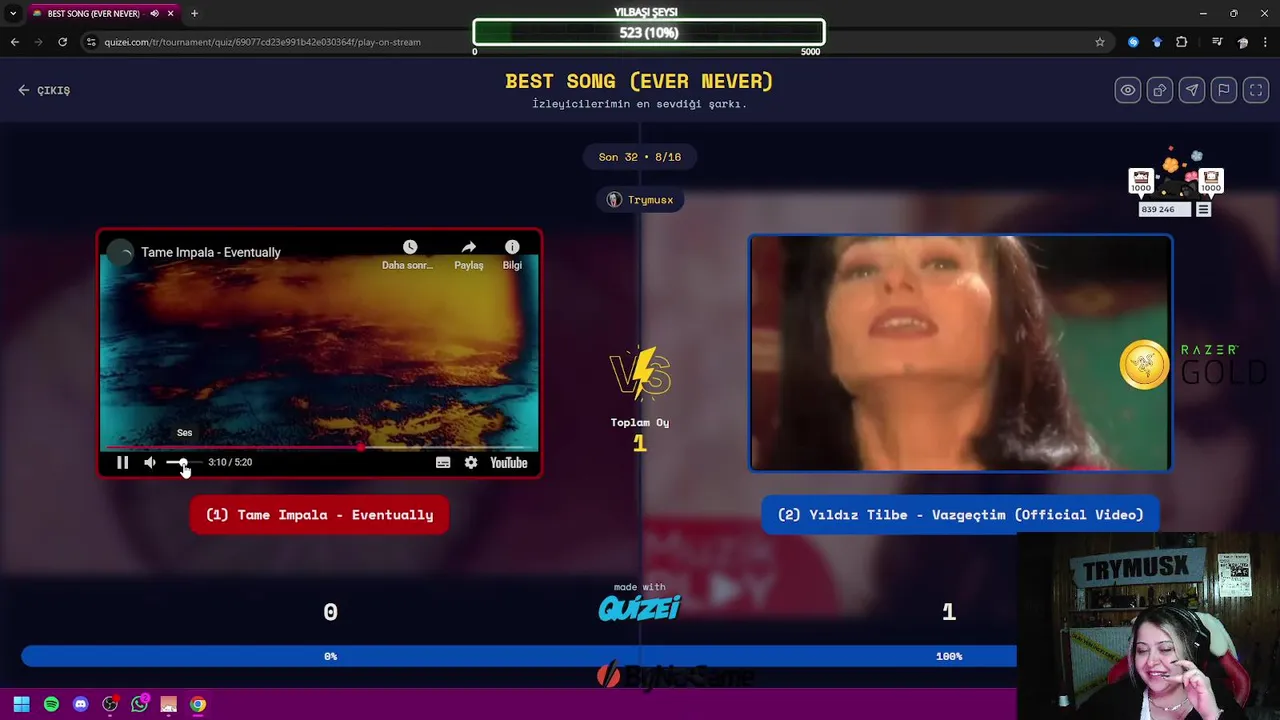Play the Yıldız Tilbe video thumbnail
This screenshot has height=720, width=1280.
[960, 352]
